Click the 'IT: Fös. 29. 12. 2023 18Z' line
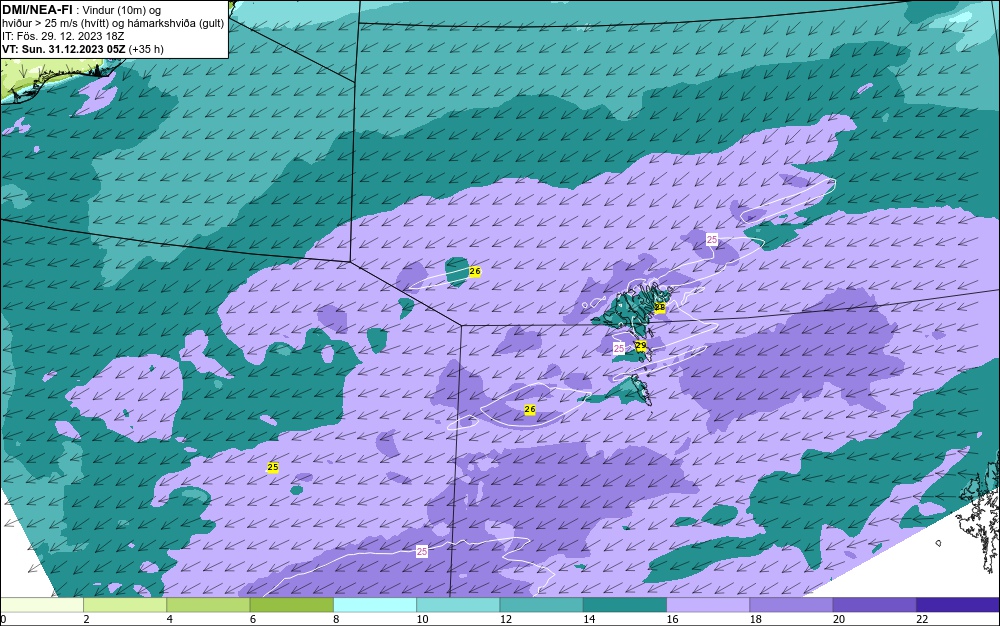The height and width of the screenshot is (626, 1000). point(63,36)
